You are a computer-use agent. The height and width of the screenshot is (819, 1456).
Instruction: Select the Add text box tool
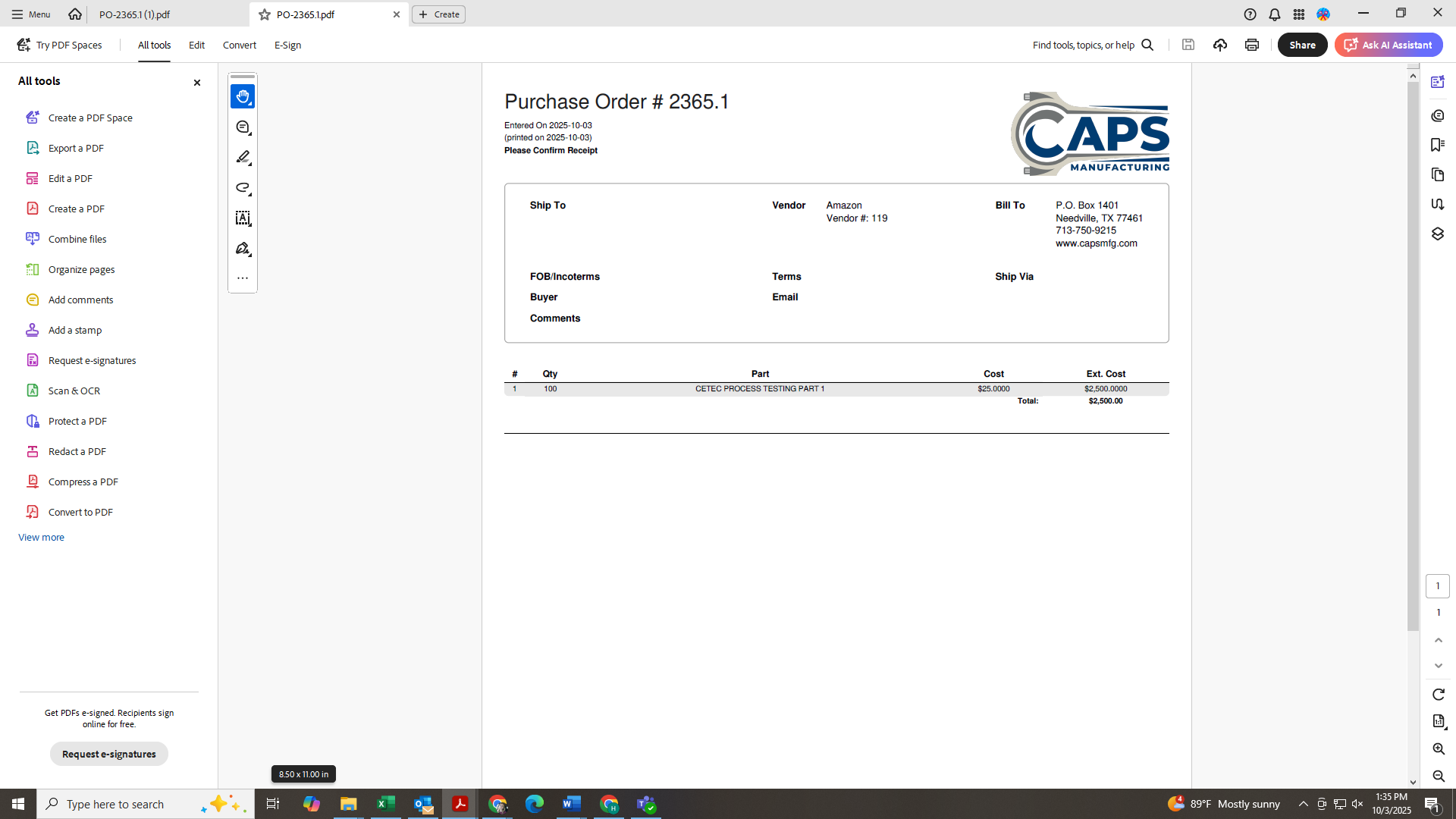point(243,218)
